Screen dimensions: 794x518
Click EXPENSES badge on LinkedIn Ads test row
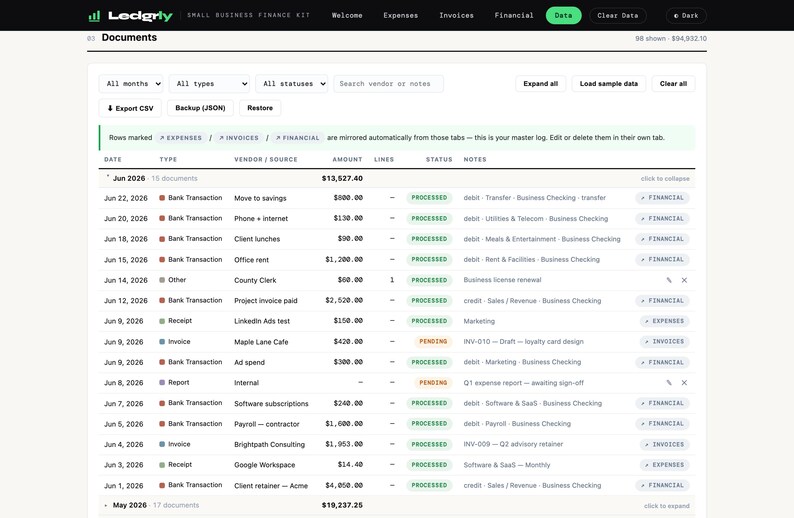[x=664, y=321]
